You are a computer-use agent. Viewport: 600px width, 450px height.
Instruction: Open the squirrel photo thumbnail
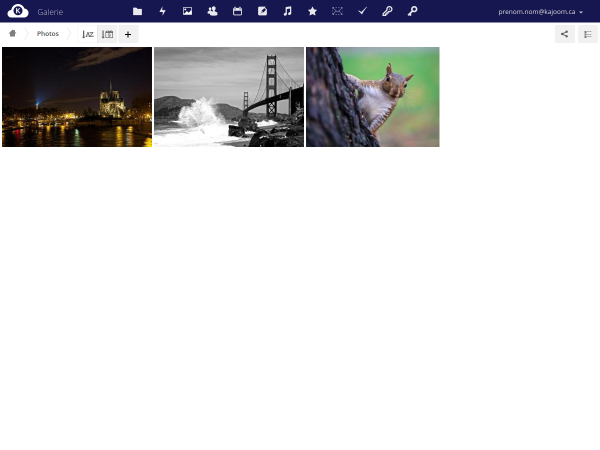tap(372, 97)
